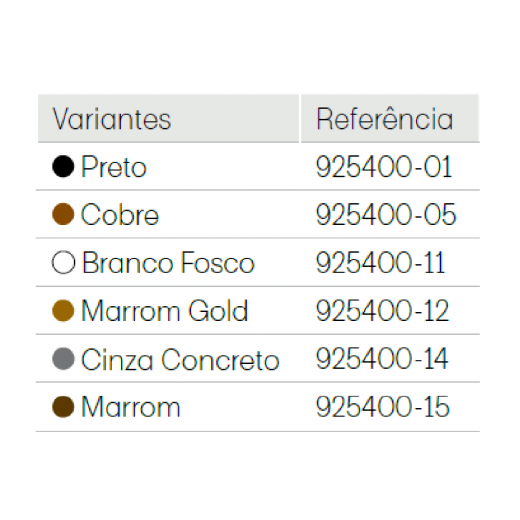Image resolution: width=520 pixels, height=520 pixels.
Task: Click the black Preto color swatch
Action: pos(63,166)
